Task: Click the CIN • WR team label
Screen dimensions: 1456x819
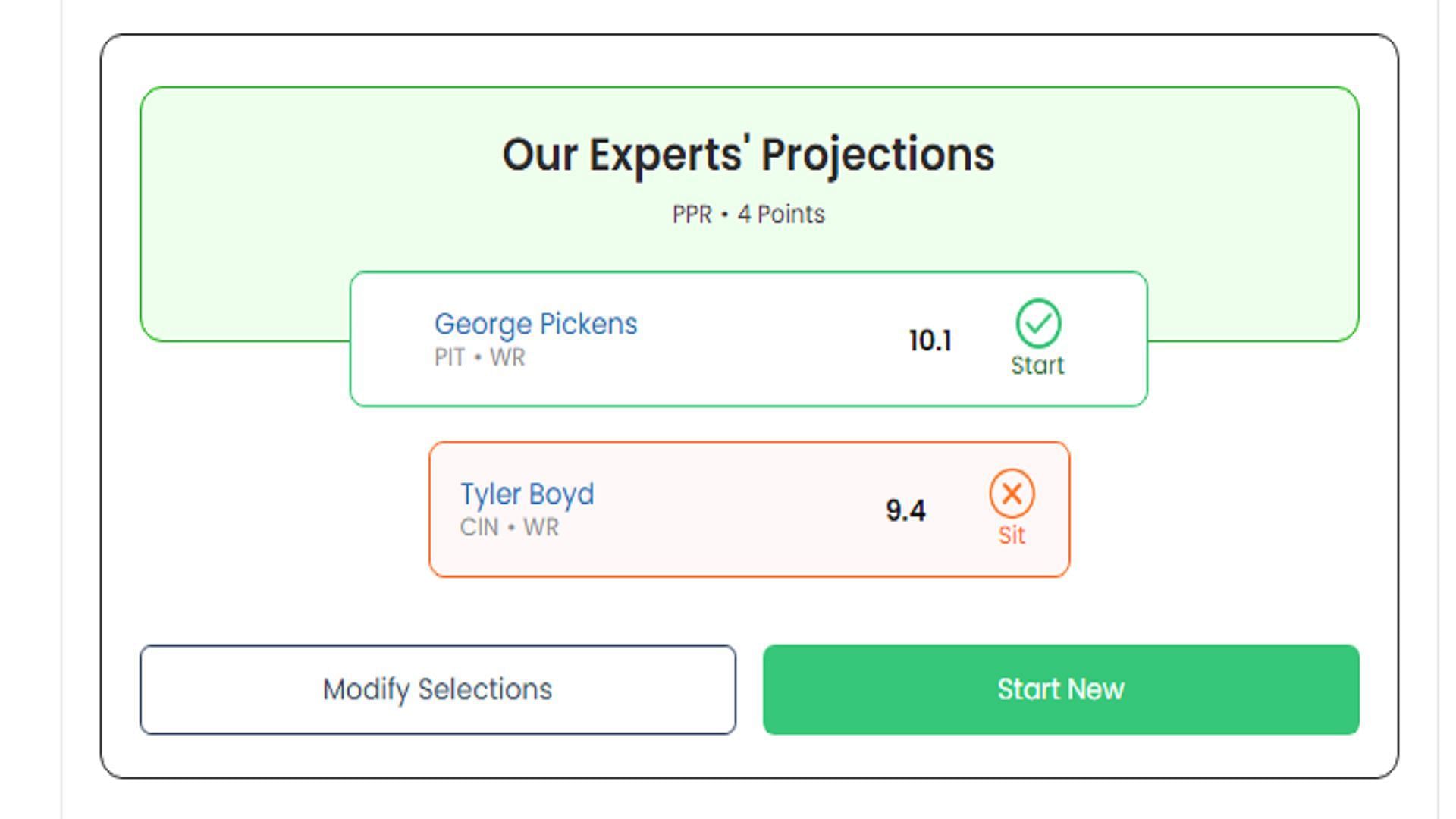Action: [509, 527]
